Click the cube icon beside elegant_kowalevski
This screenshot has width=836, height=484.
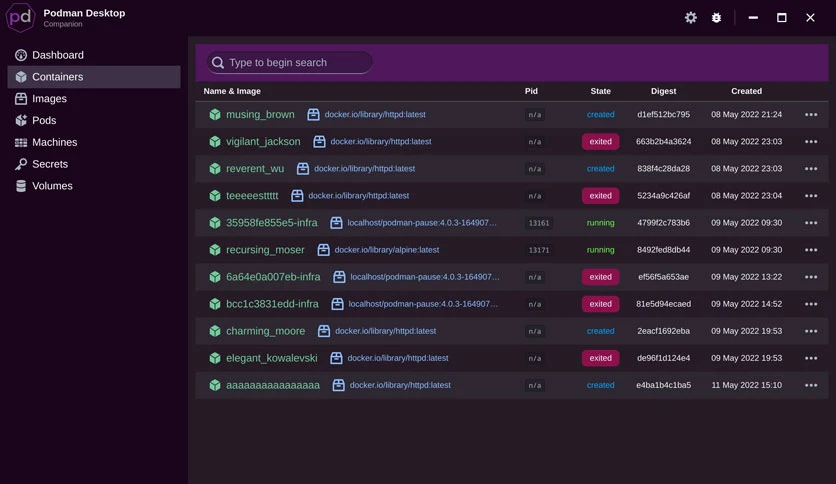coord(215,358)
